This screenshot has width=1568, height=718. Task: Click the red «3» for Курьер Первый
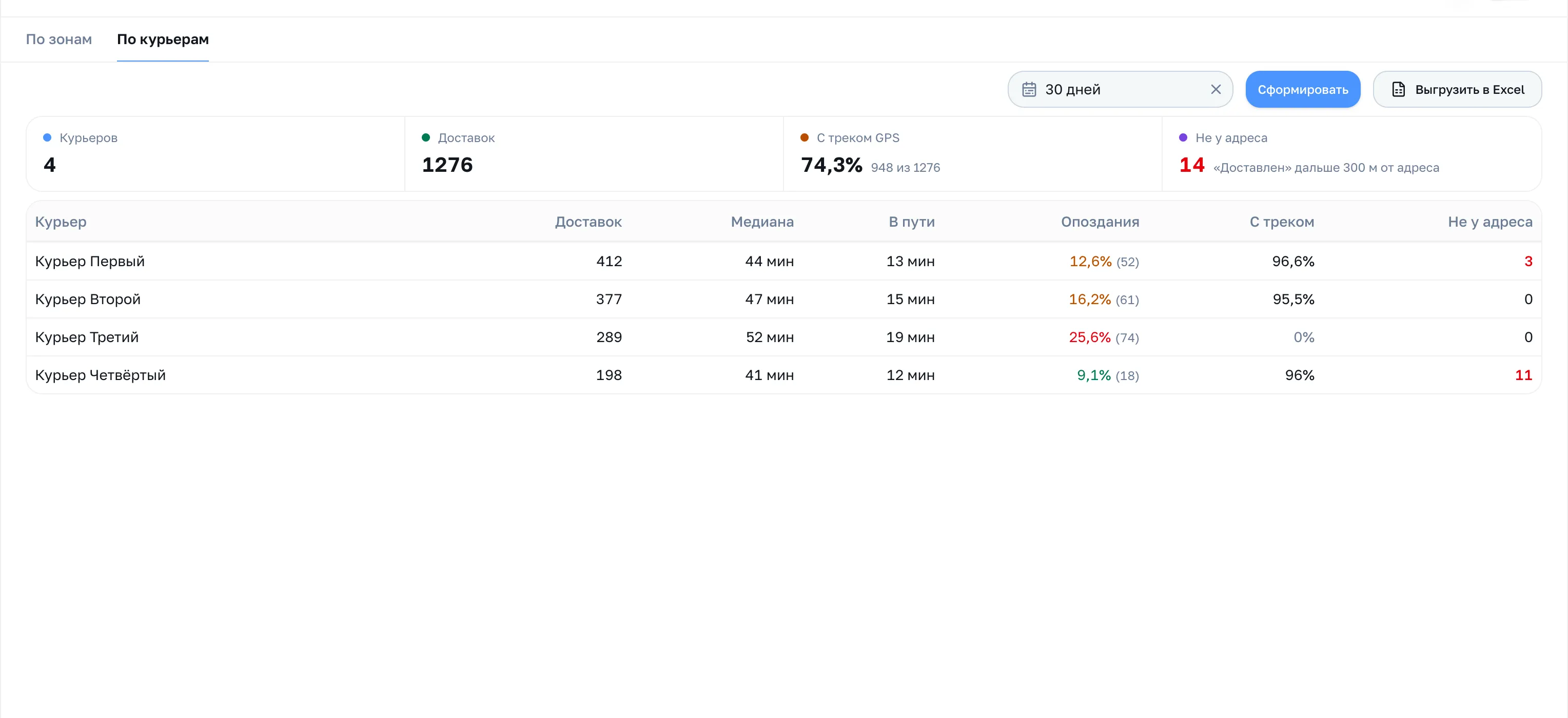(x=1528, y=261)
